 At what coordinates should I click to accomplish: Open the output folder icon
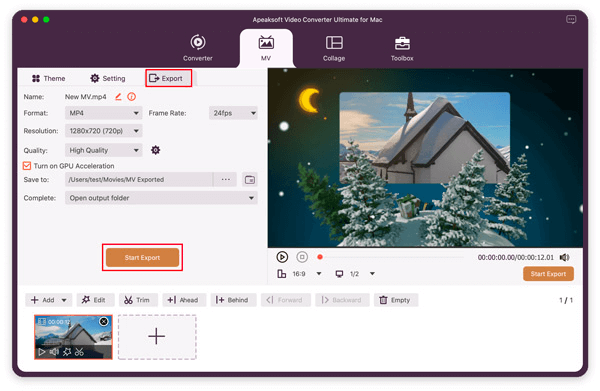(250, 179)
